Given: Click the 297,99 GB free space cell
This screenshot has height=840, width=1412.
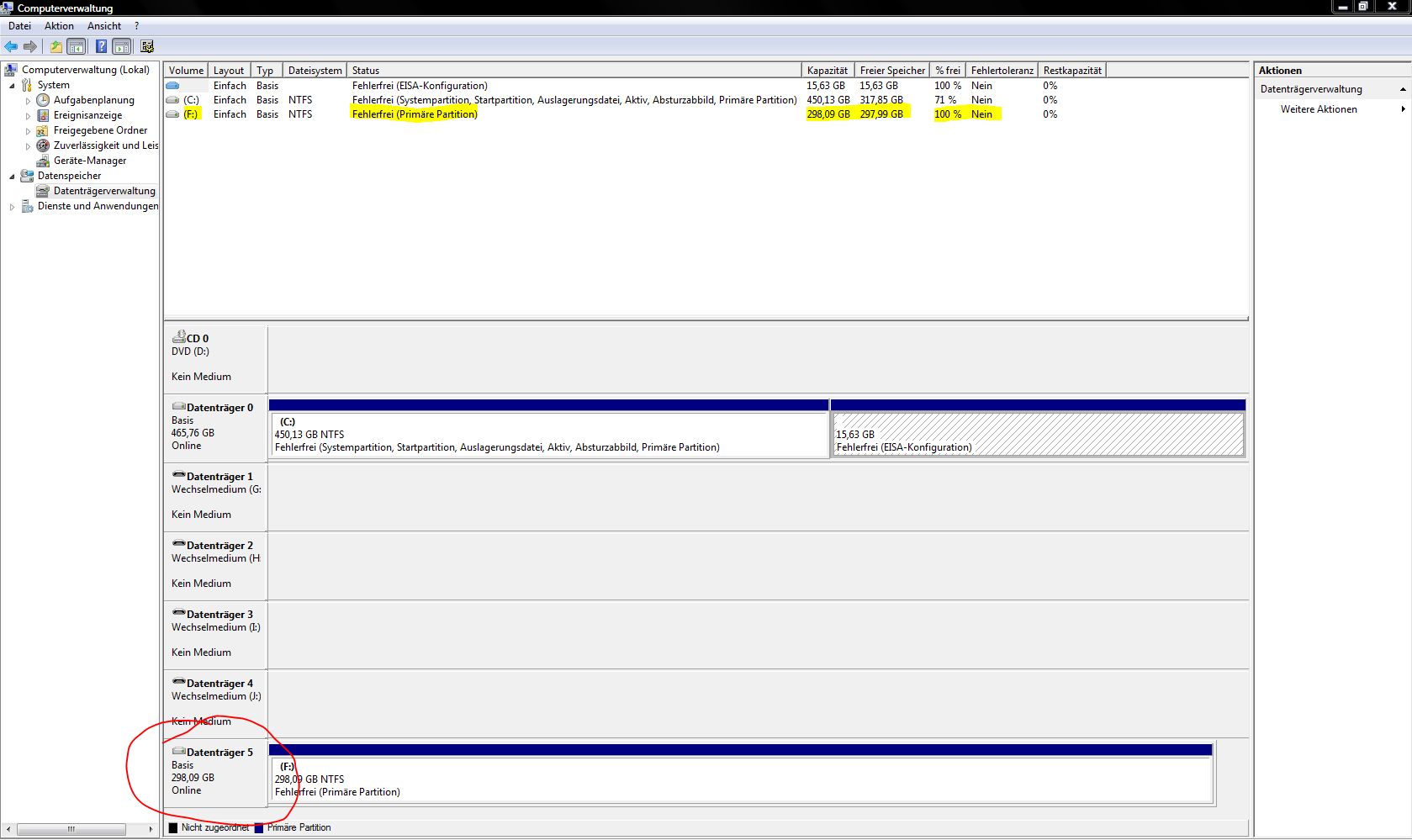Looking at the screenshot, I should (x=881, y=114).
